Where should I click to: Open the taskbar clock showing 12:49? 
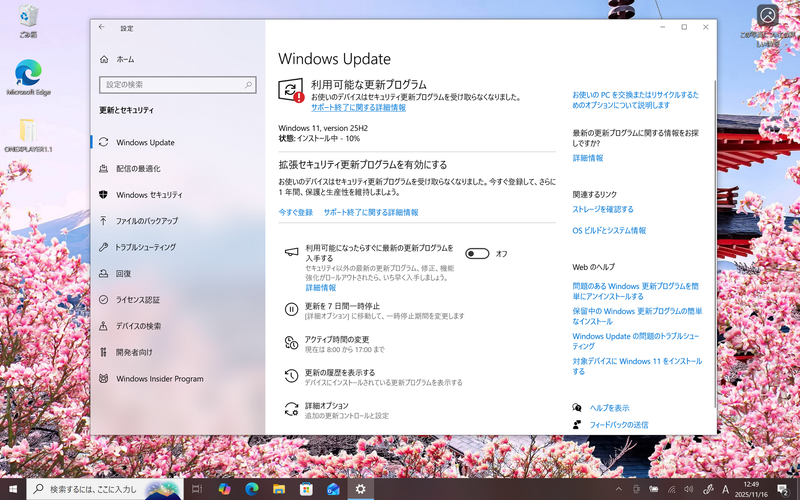click(x=752, y=489)
